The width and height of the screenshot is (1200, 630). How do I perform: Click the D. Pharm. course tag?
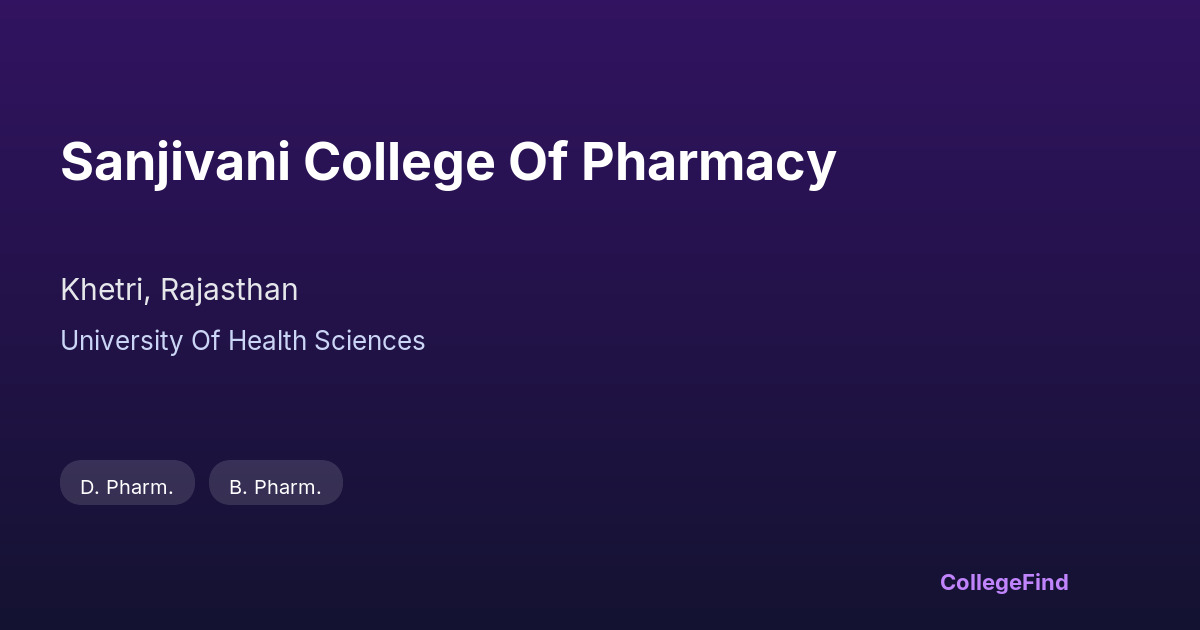point(127,487)
